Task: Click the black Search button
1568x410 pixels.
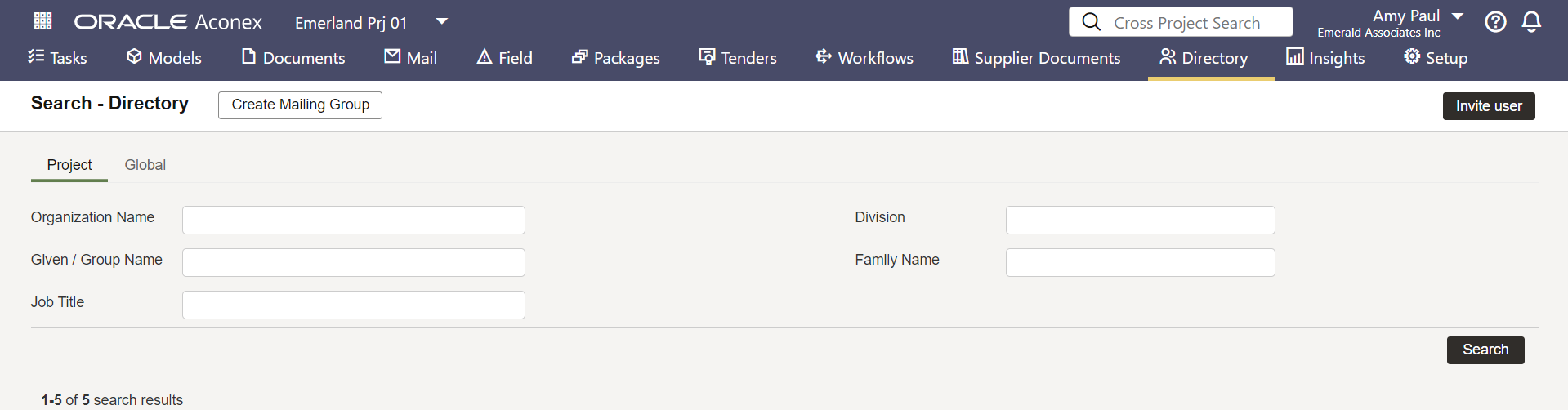Action: [x=1485, y=350]
